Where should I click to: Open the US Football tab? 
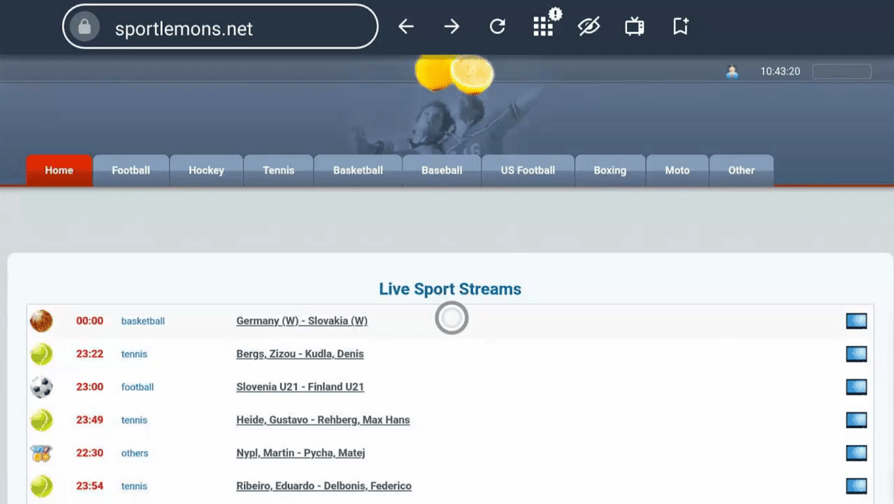(x=528, y=170)
